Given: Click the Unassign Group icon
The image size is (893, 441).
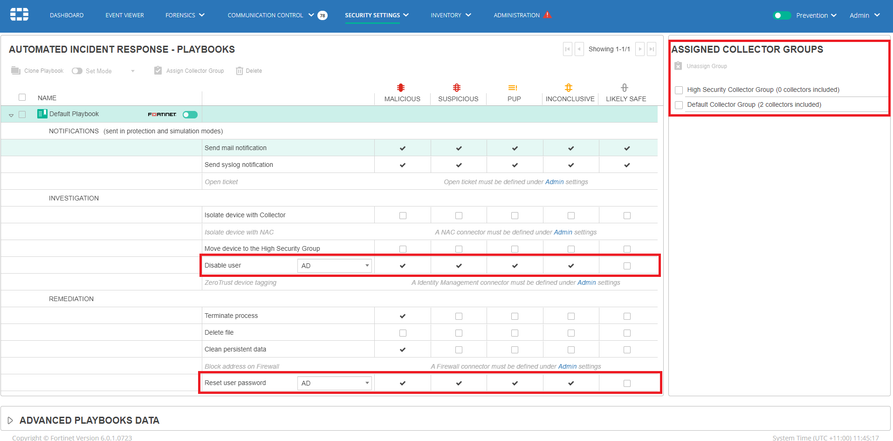Looking at the screenshot, I should 678,66.
